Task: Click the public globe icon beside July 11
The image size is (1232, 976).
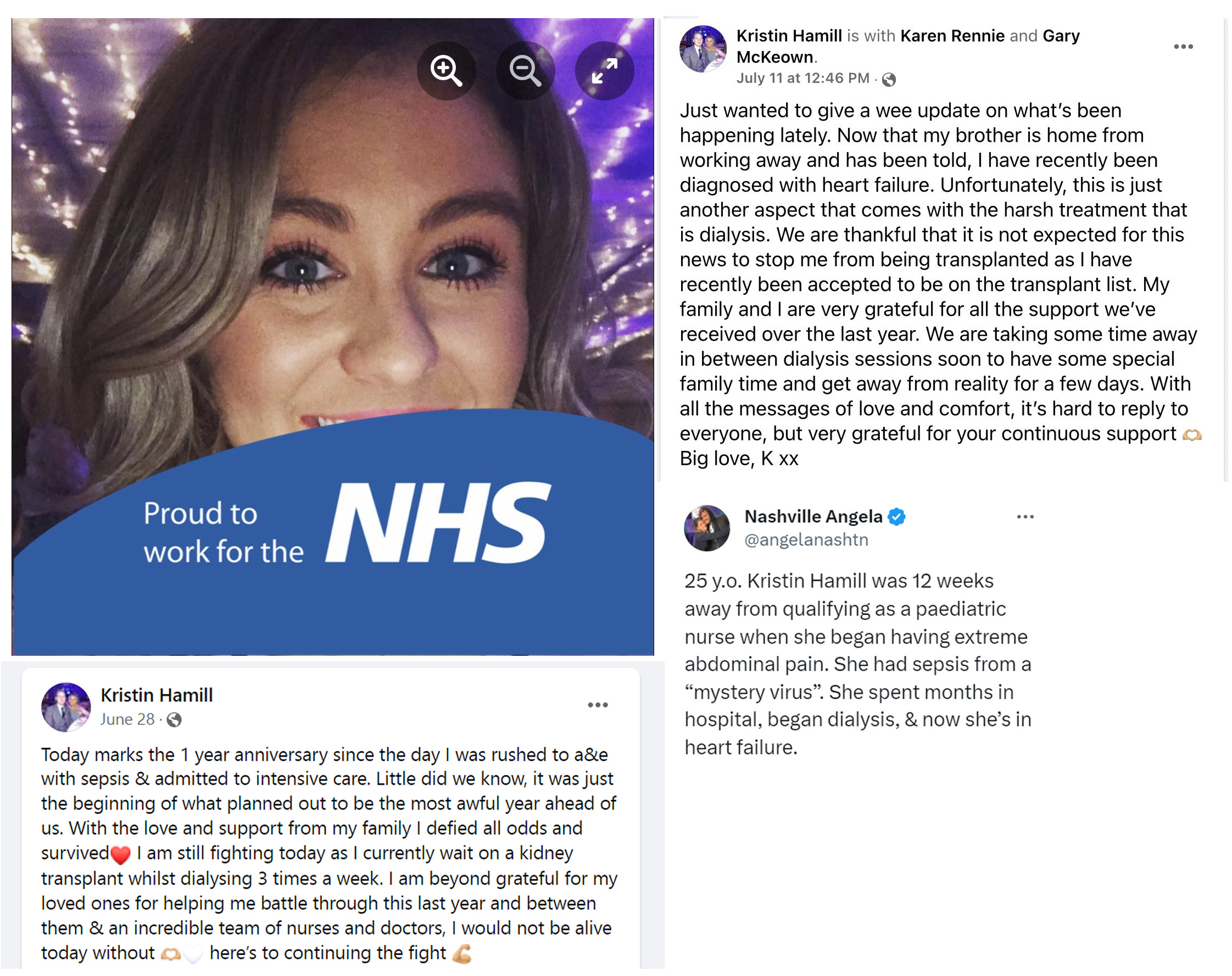Action: [x=889, y=80]
